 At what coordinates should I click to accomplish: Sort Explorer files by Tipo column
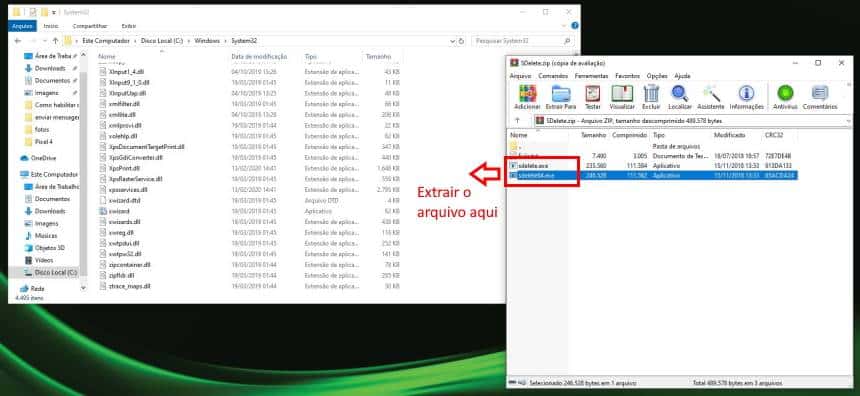pyautogui.click(x=310, y=56)
